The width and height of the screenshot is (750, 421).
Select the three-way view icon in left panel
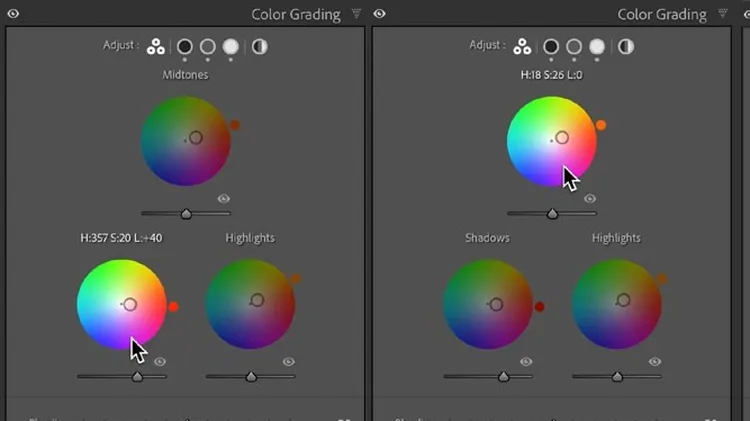156,47
